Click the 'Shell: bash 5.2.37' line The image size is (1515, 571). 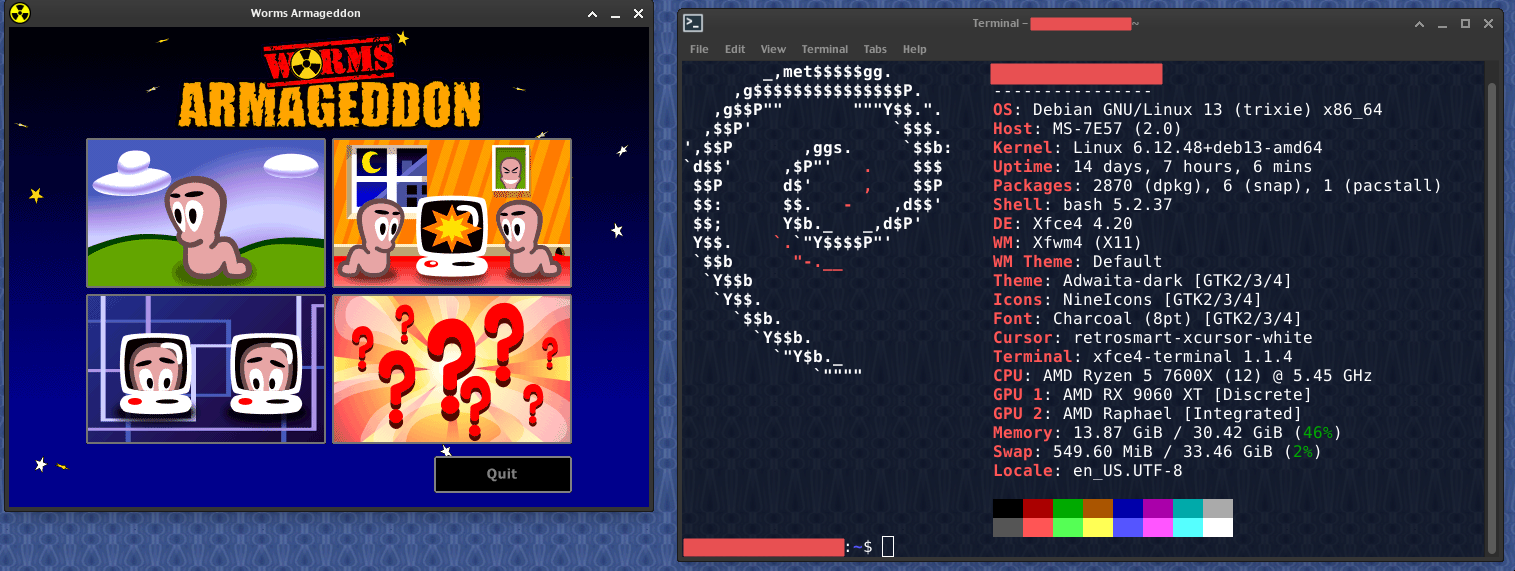click(1082, 205)
